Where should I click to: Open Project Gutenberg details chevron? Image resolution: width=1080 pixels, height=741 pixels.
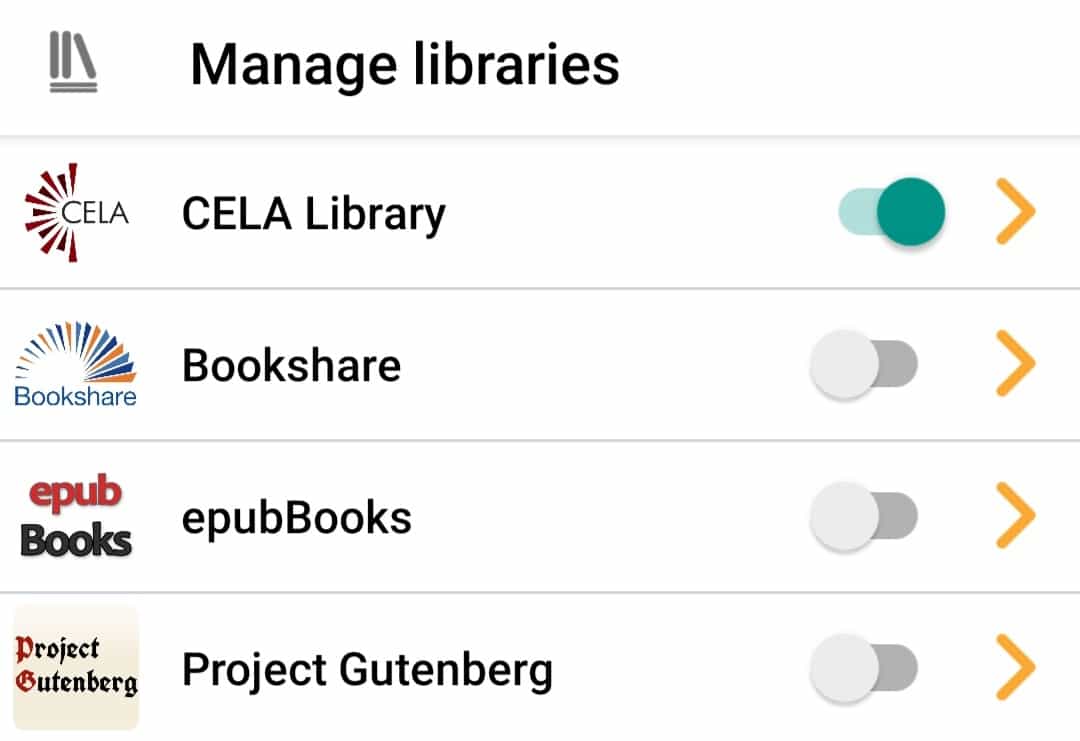click(x=1016, y=667)
